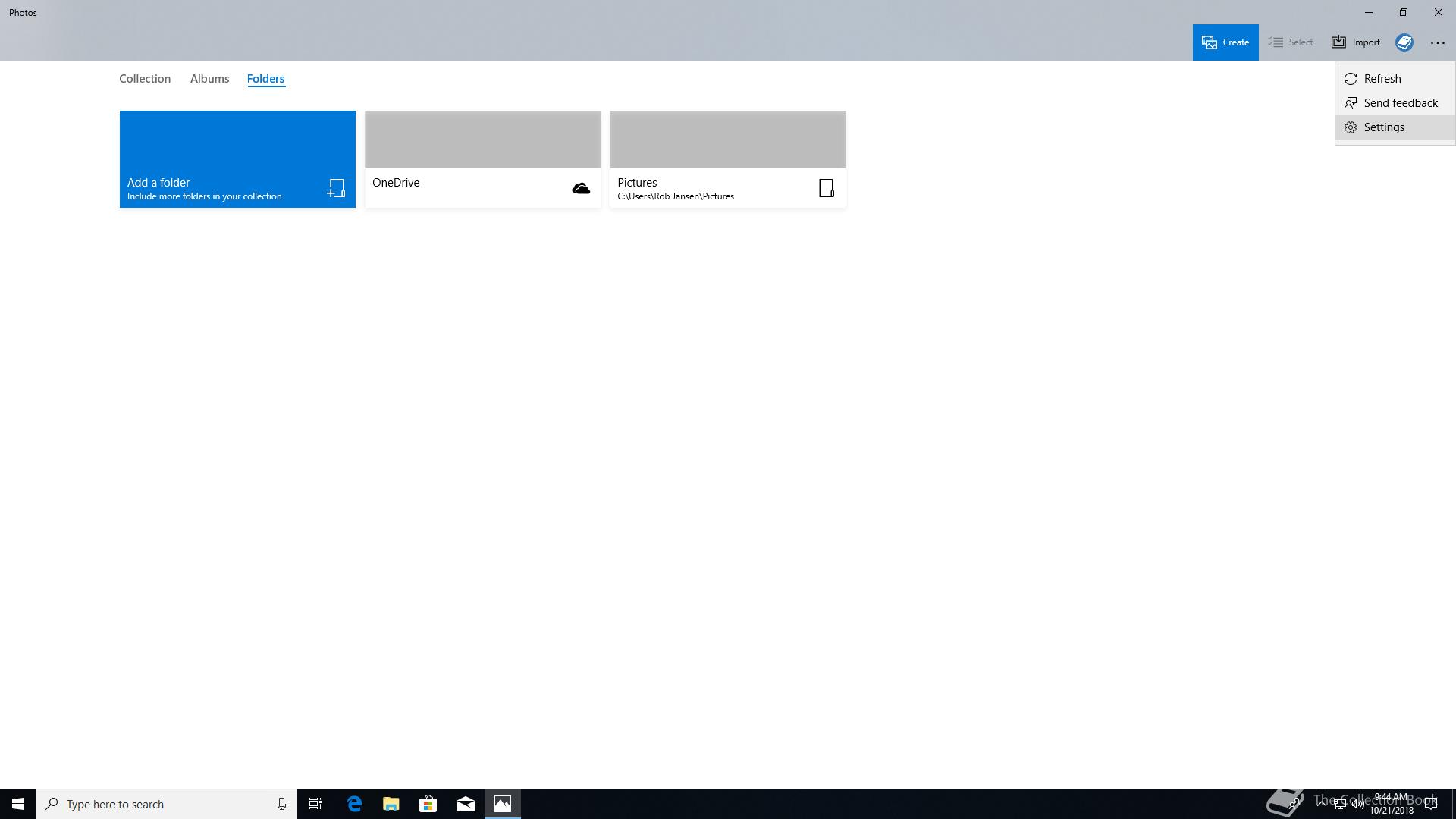The width and height of the screenshot is (1456, 819).
Task: Open File Explorer from the taskbar
Action: click(x=391, y=804)
